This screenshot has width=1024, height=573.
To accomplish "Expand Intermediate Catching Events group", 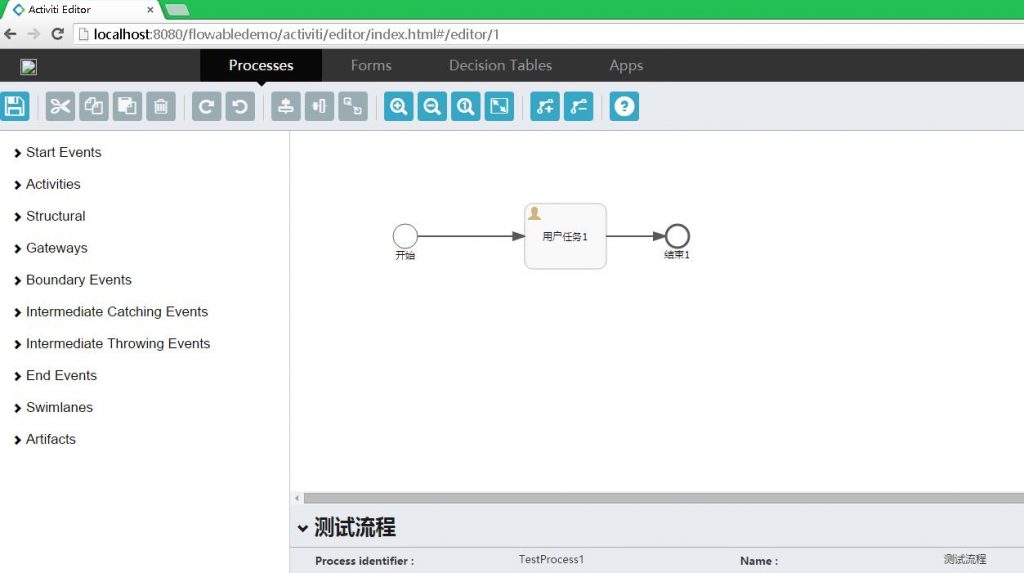I will pos(111,312).
